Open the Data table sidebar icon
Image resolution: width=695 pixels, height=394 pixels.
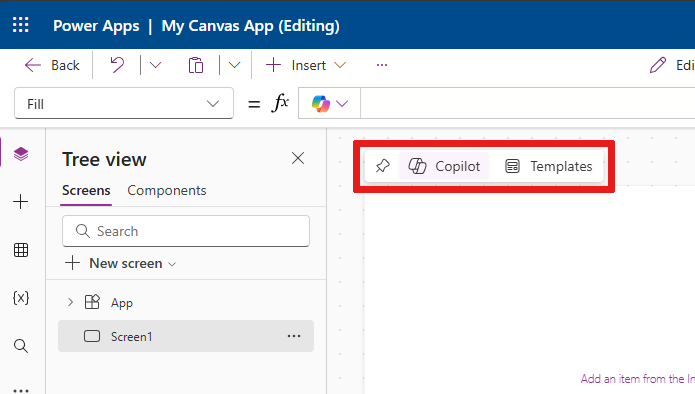point(21,250)
